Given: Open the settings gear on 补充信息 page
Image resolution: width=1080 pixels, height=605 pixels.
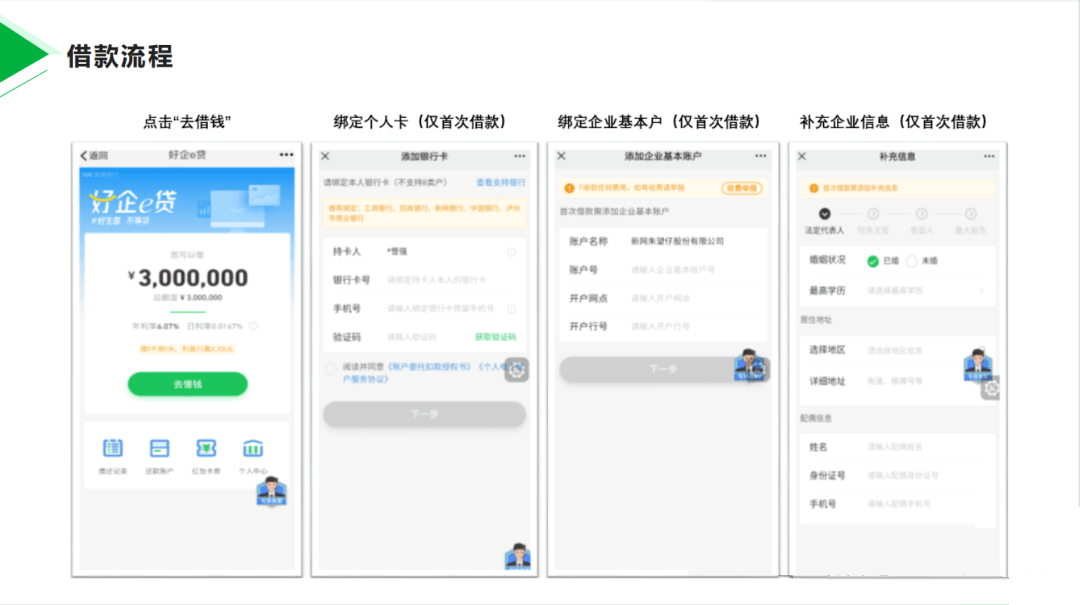Looking at the screenshot, I should [x=991, y=388].
